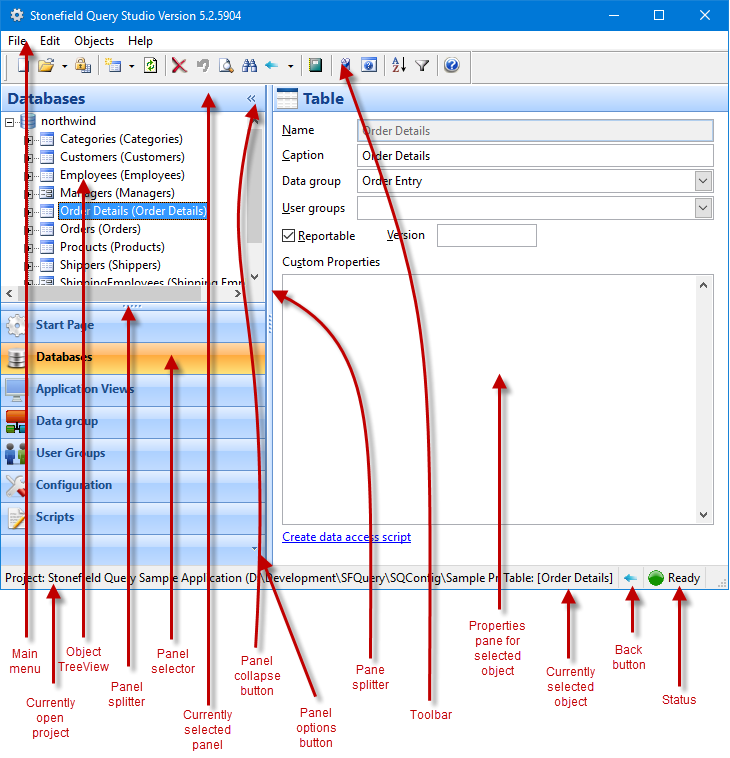Open the Data group dropdown

coord(703,181)
